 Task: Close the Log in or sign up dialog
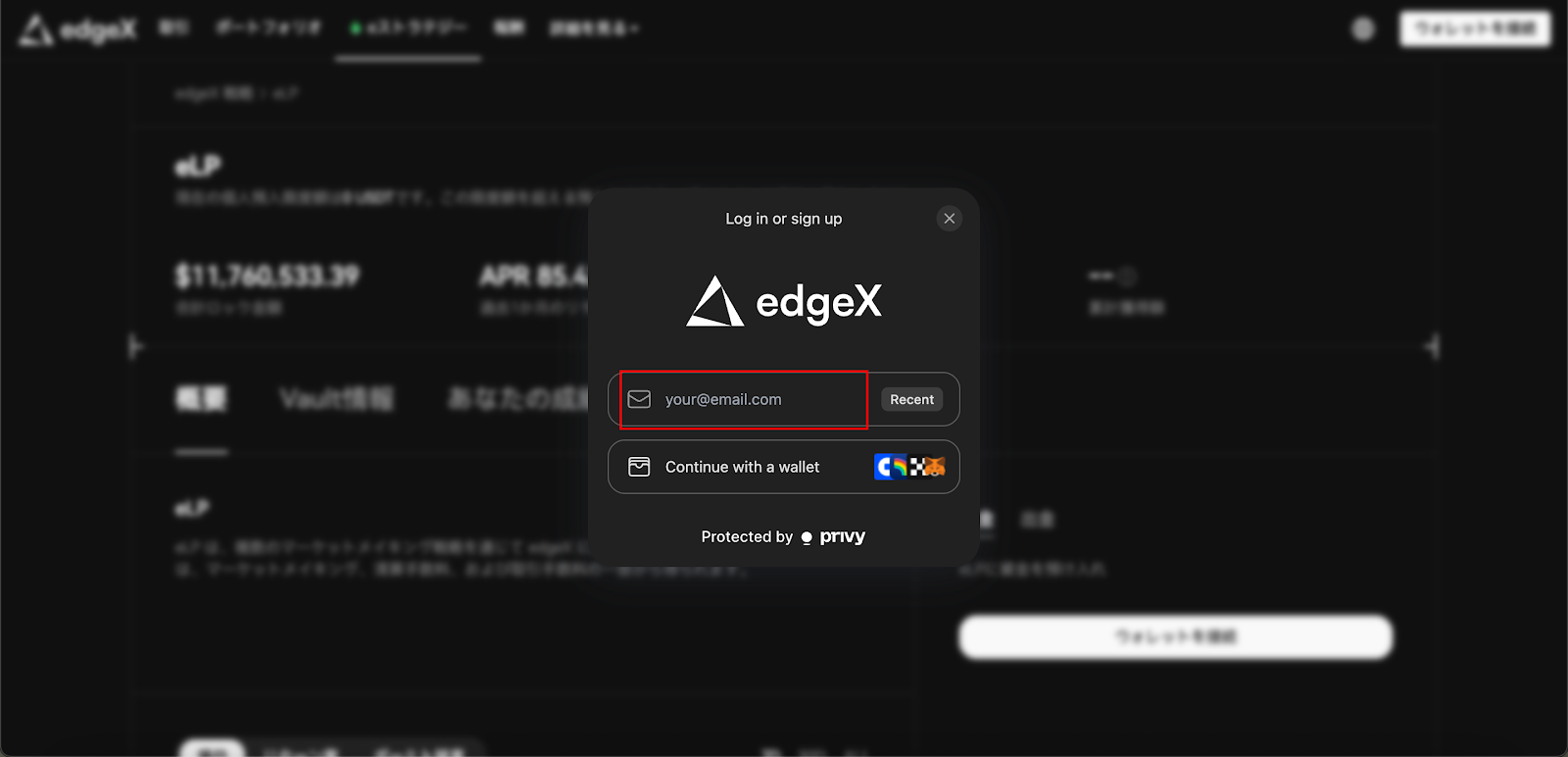[x=949, y=219]
